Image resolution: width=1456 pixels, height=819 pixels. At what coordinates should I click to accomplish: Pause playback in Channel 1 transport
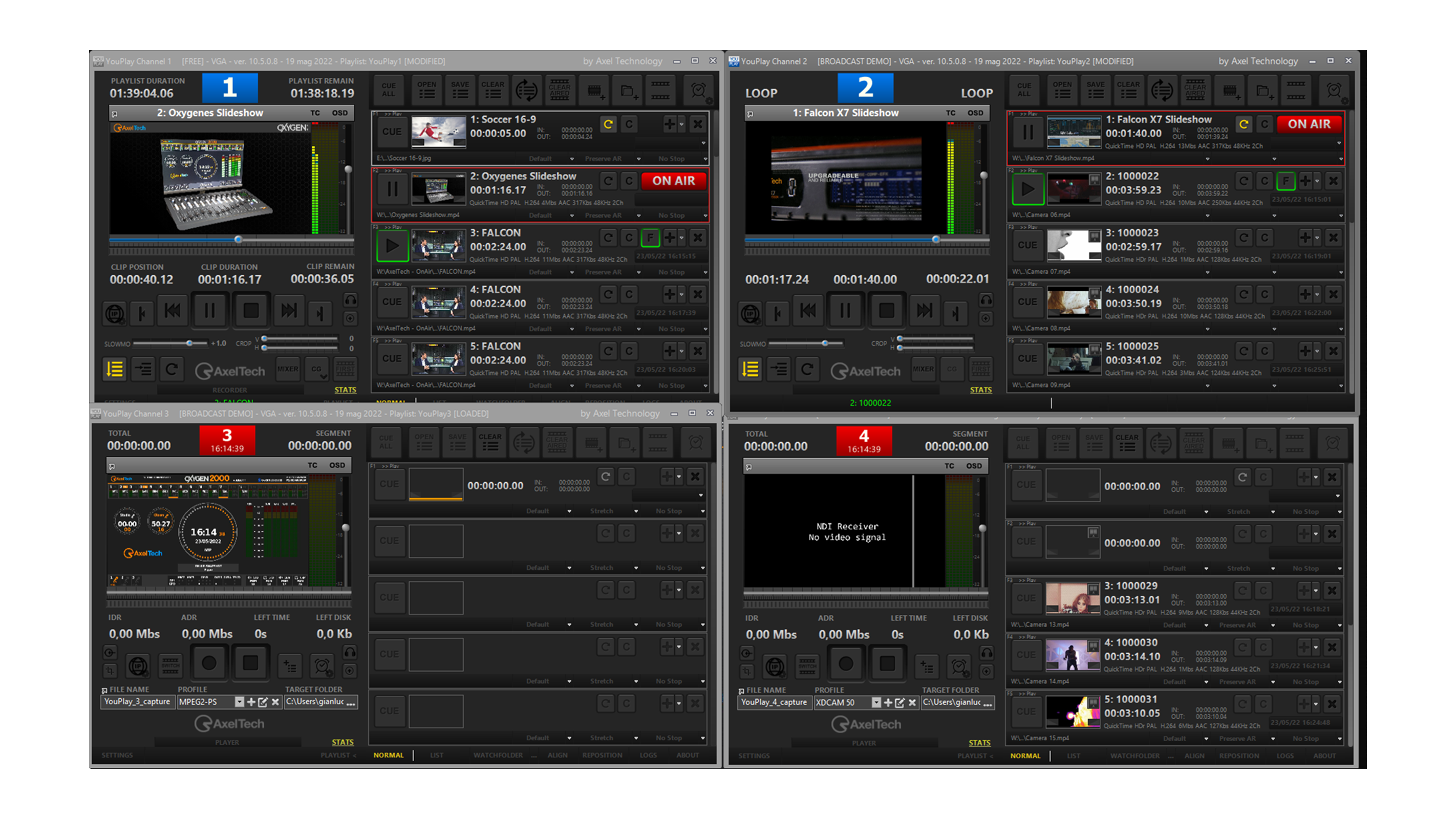pos(209,310)
